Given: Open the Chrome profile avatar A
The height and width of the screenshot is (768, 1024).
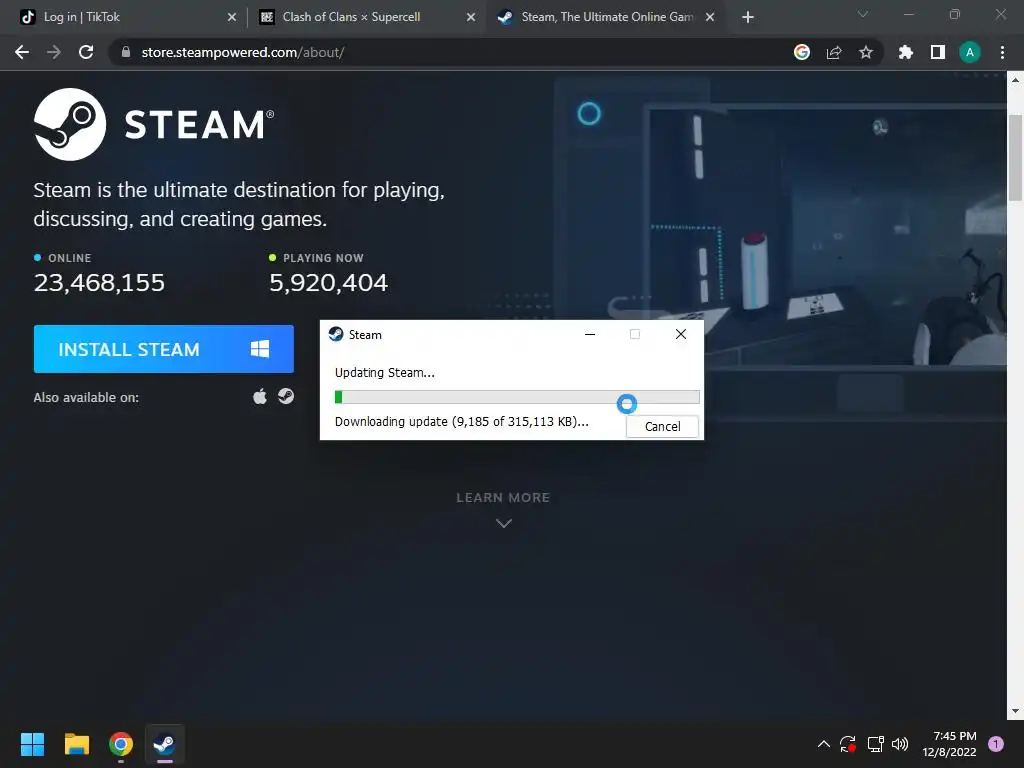Looking at the screenshot, I should pos(970,52).
